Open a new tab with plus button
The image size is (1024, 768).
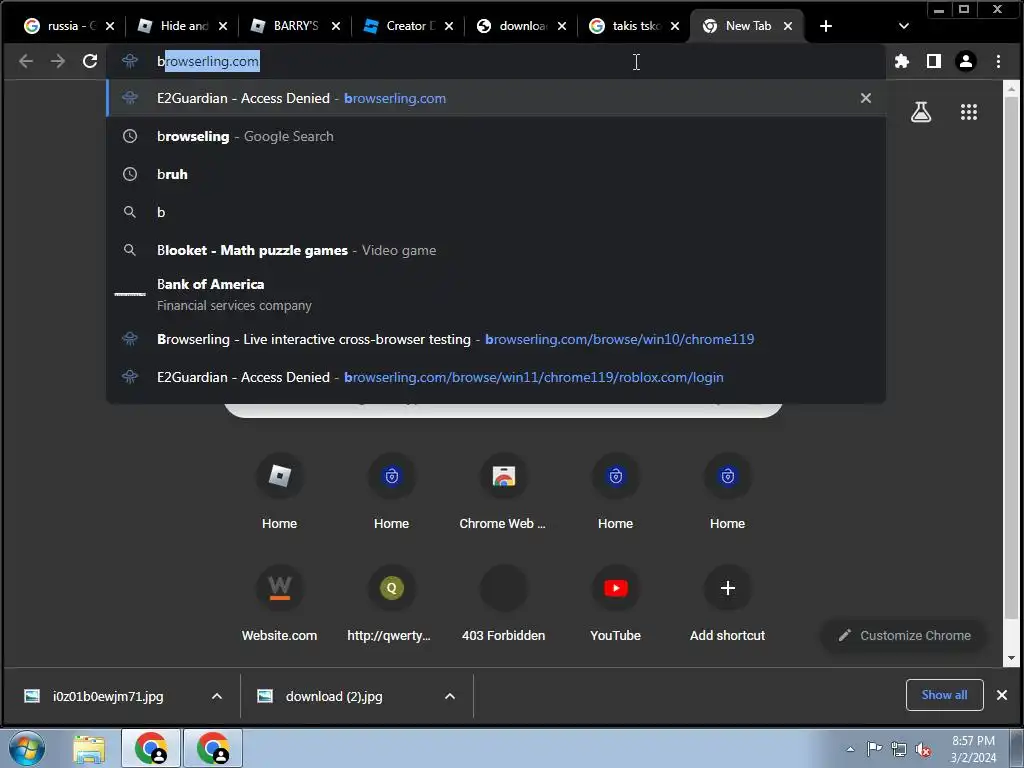pyautogui.click(x=826, y=26)
